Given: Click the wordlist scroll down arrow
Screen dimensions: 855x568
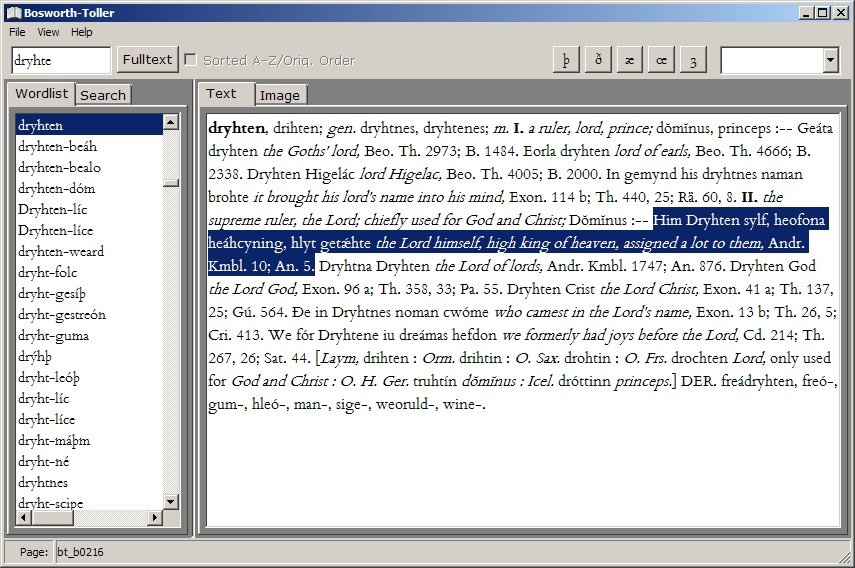Looking at the screenshot, I should pos(171,502).
